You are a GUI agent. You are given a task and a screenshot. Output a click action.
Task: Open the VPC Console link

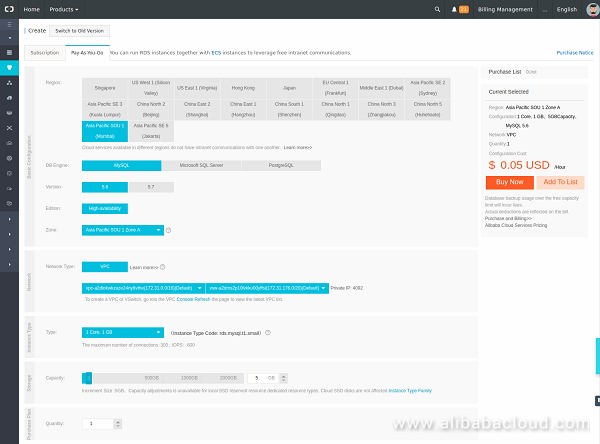point(185,299)
